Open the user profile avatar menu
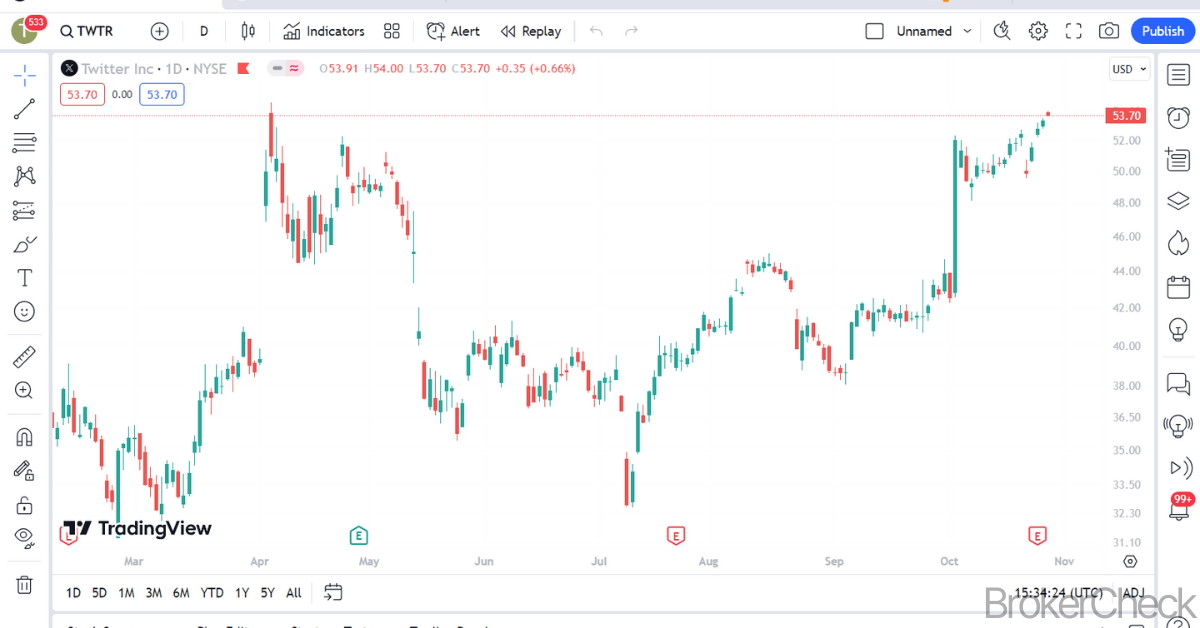This screenshot has width=1200, height=628. point(25,31)
